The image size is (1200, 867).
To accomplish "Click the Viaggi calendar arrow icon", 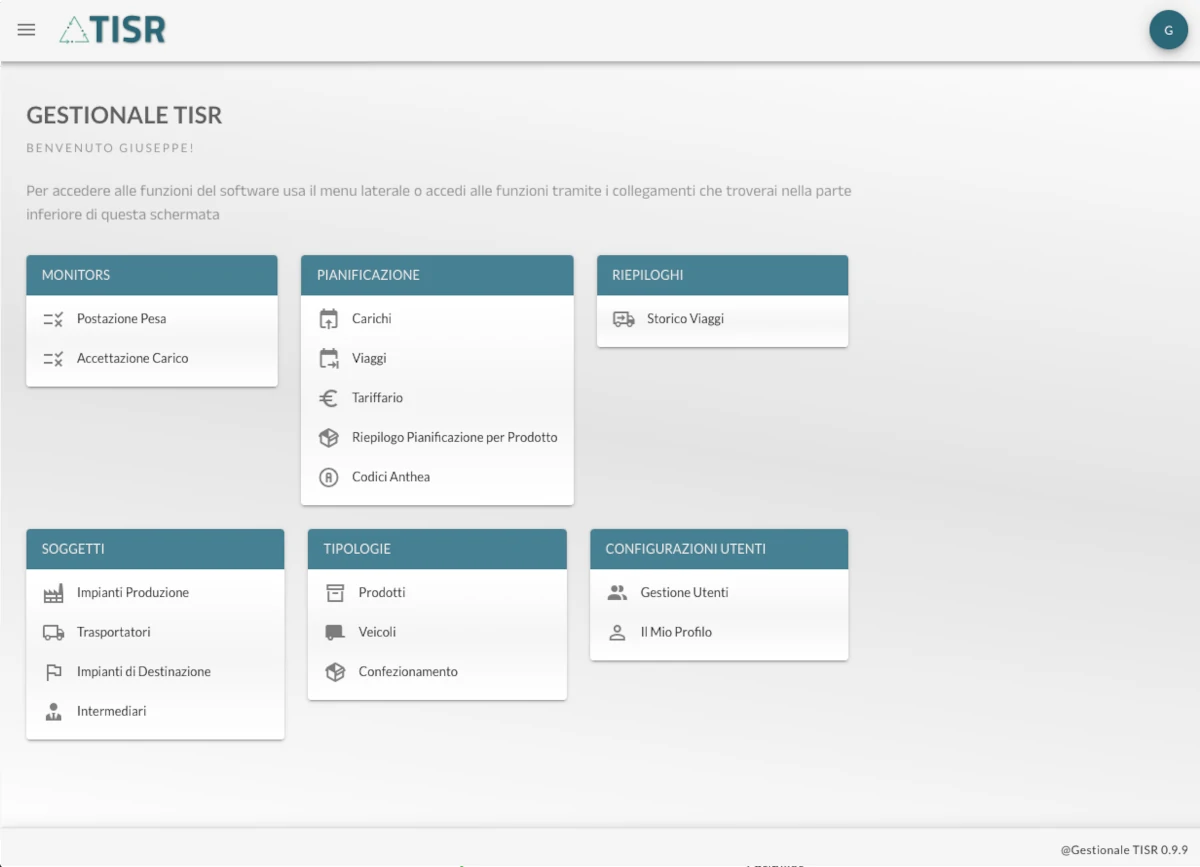I will coord(329,358).
